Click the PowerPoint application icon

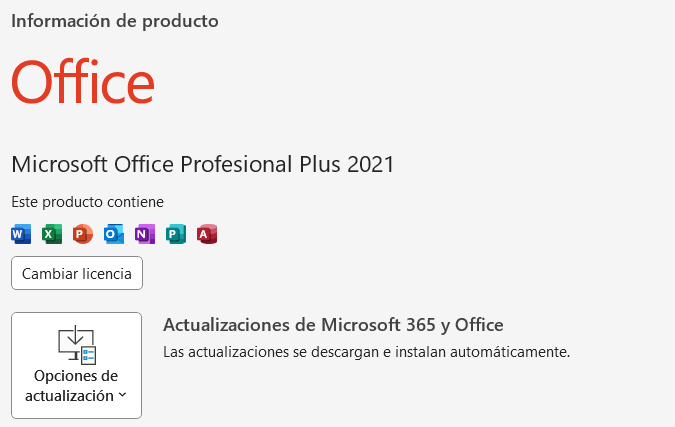click(83, 234)
